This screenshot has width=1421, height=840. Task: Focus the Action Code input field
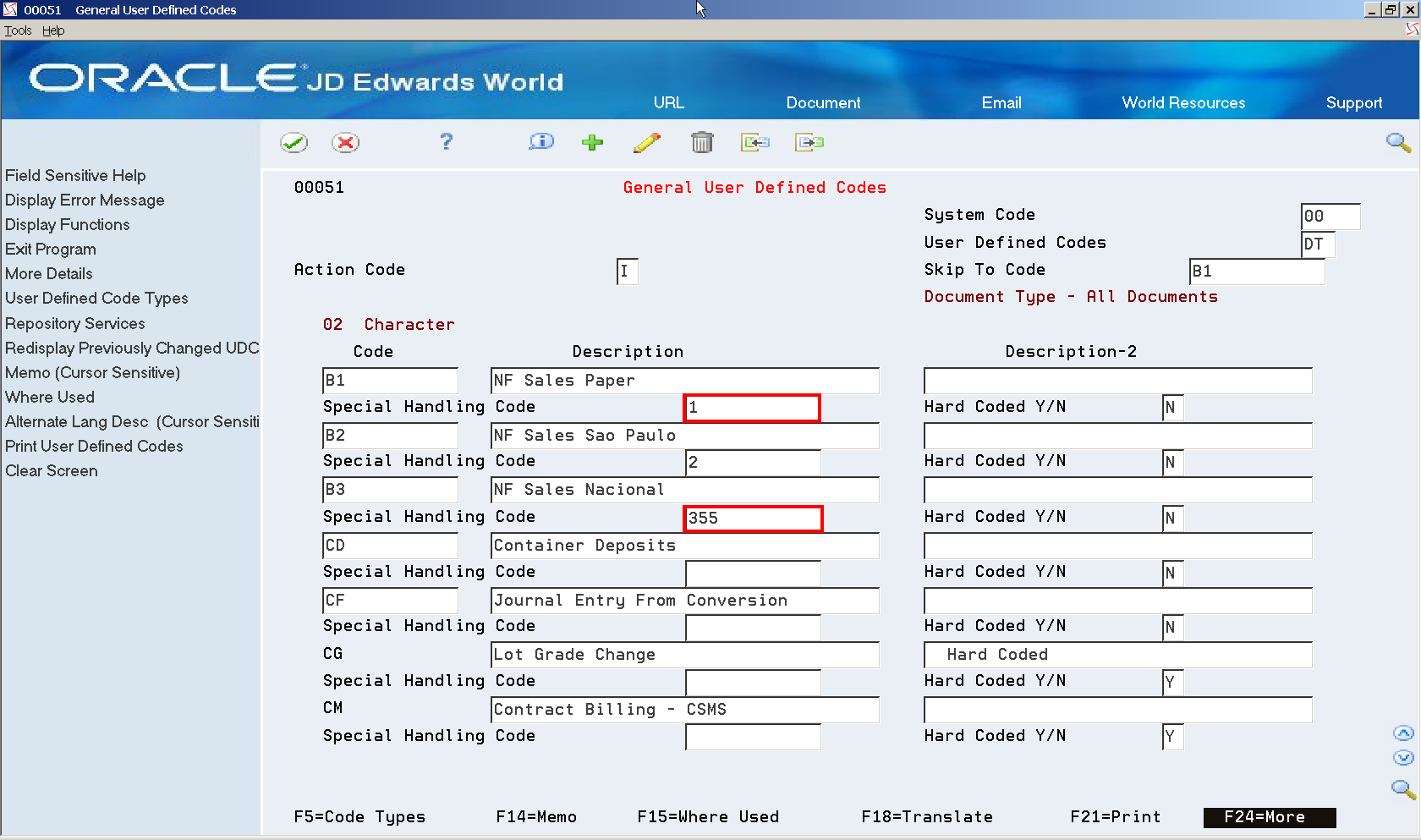point(628,272)
